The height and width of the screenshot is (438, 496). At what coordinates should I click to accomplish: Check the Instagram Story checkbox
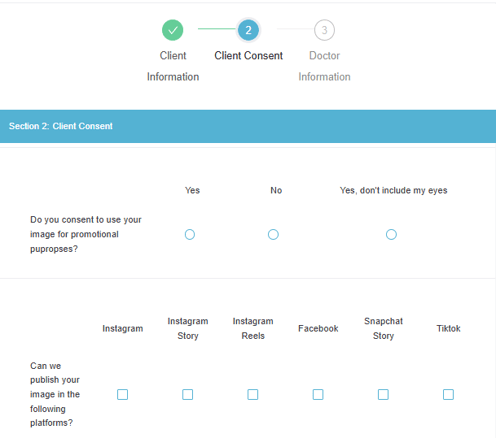click(x=187, y=394)
